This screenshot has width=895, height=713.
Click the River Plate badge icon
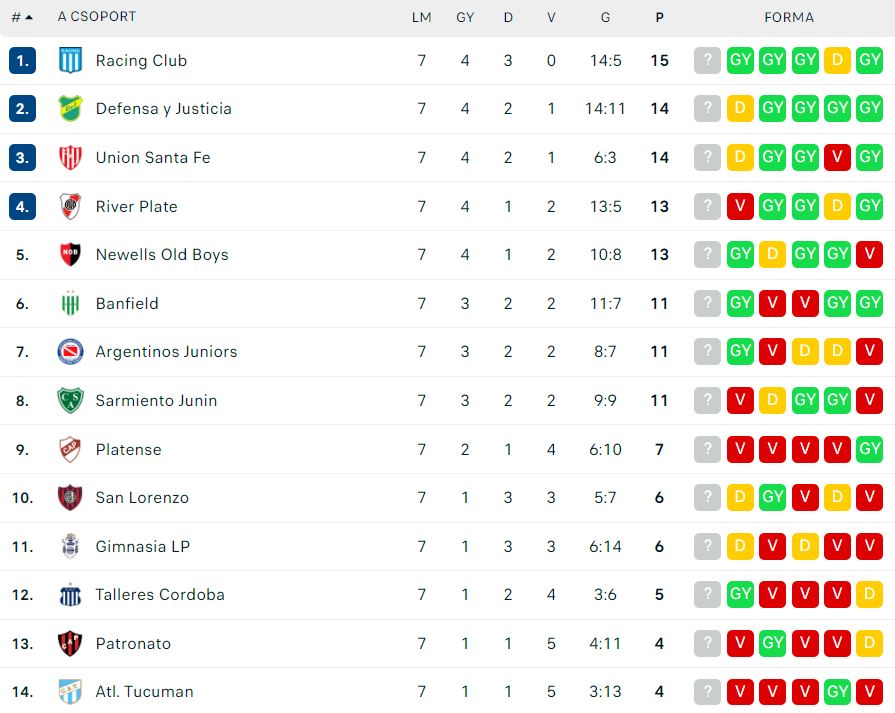[x=70, y=206]
